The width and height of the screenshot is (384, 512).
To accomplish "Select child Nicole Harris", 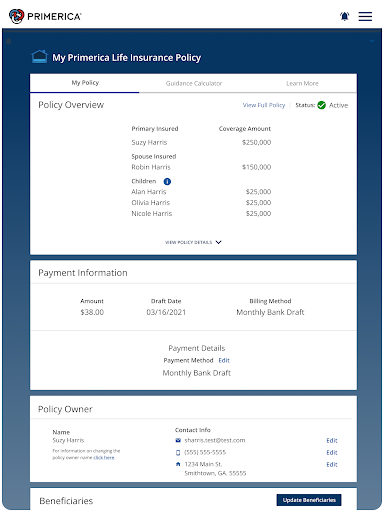I will (x=152, y=214).
